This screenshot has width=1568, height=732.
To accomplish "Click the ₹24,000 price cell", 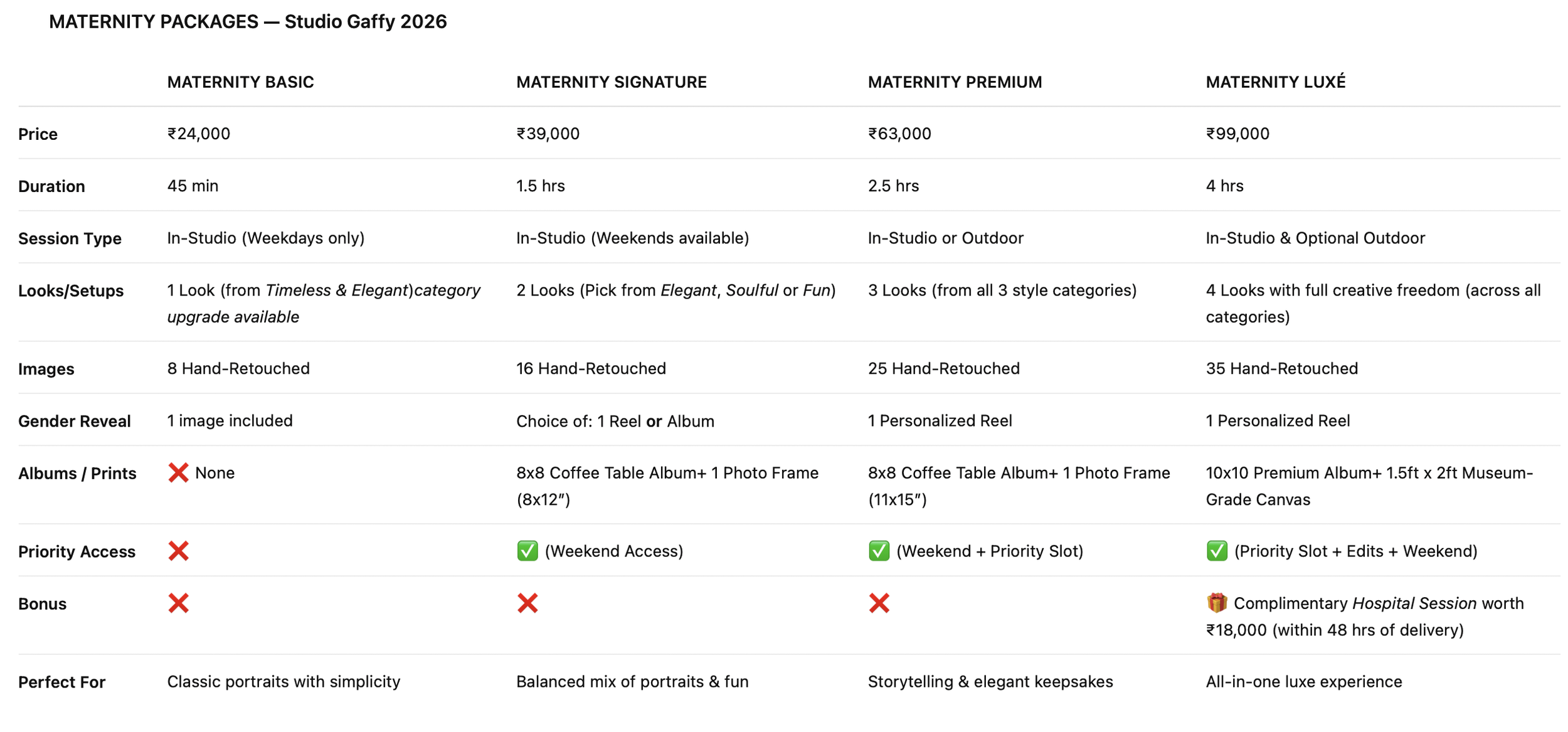I will [198, 134].
